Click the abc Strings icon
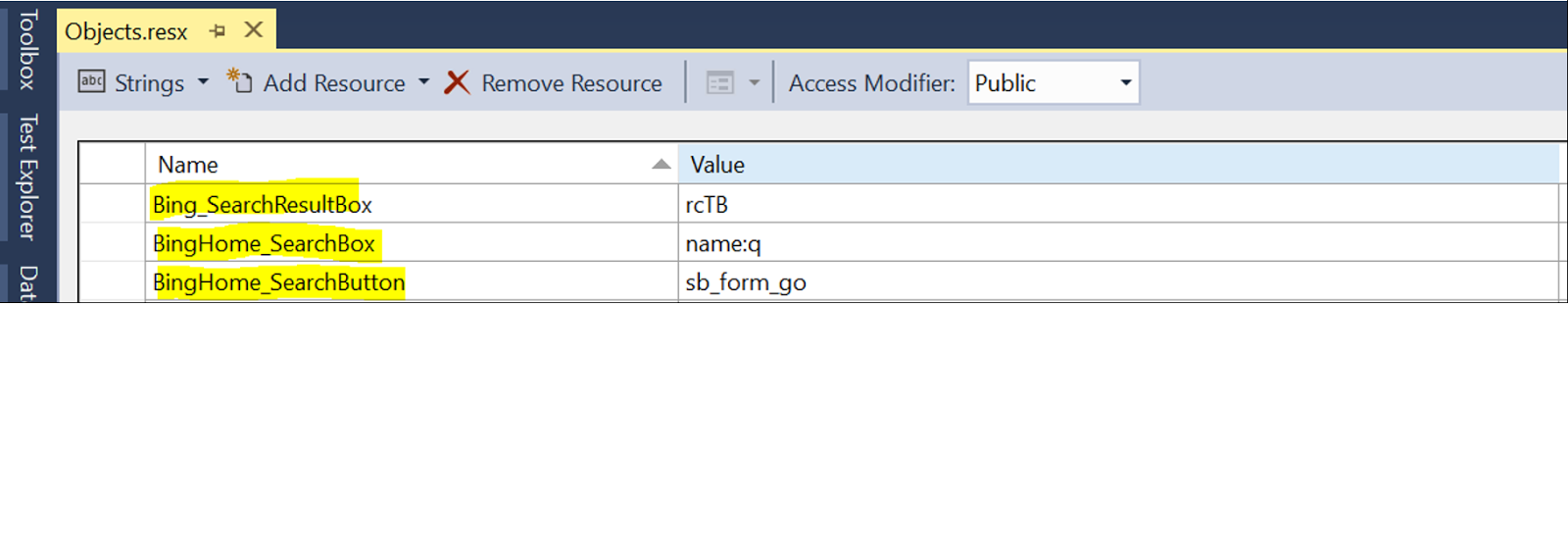 pos(91,81)
